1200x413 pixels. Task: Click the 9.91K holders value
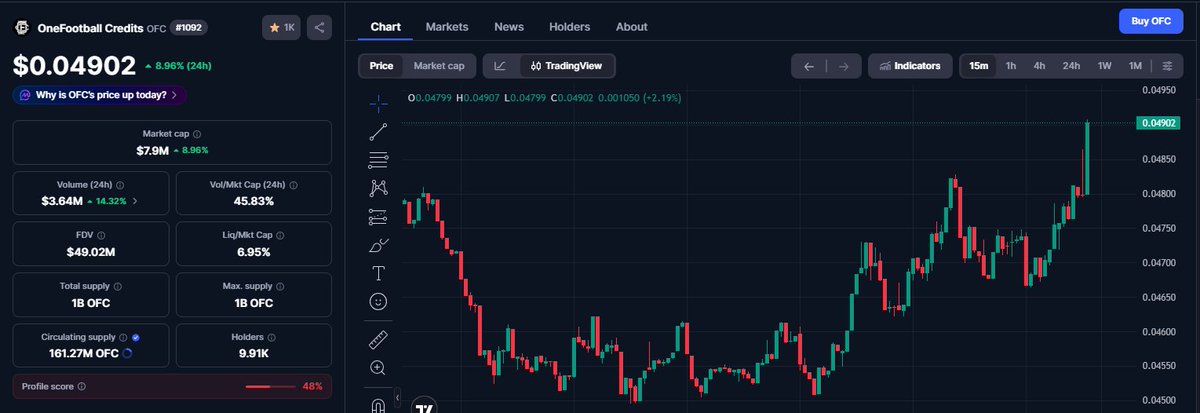(254, 354)
